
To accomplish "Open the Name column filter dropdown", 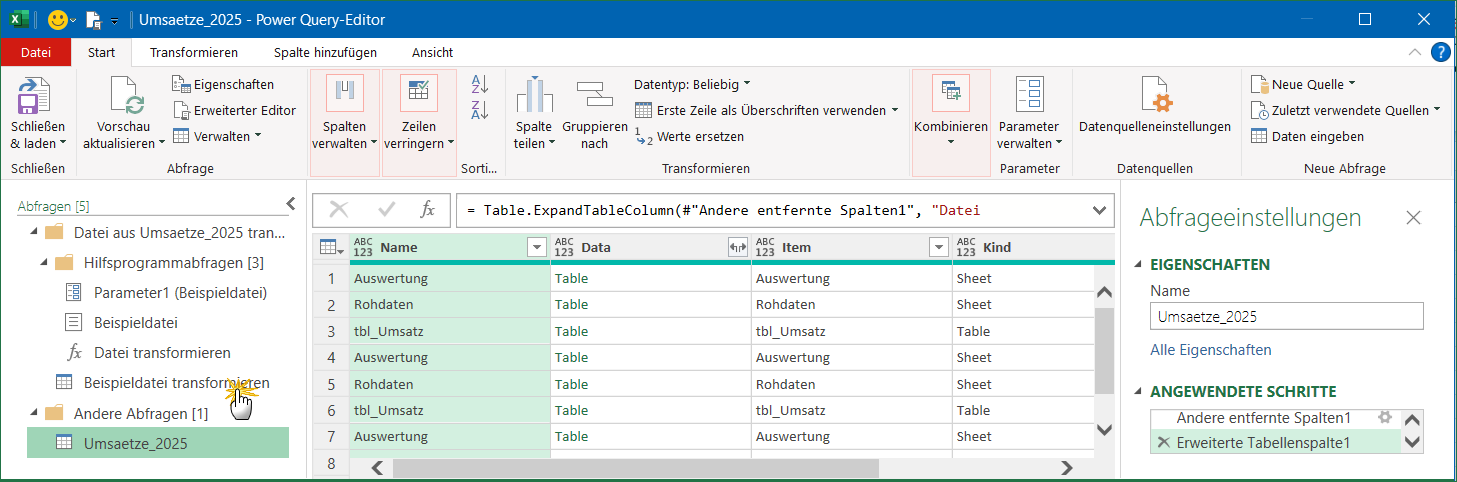I will pyautogui.click(x=537, y=247).
